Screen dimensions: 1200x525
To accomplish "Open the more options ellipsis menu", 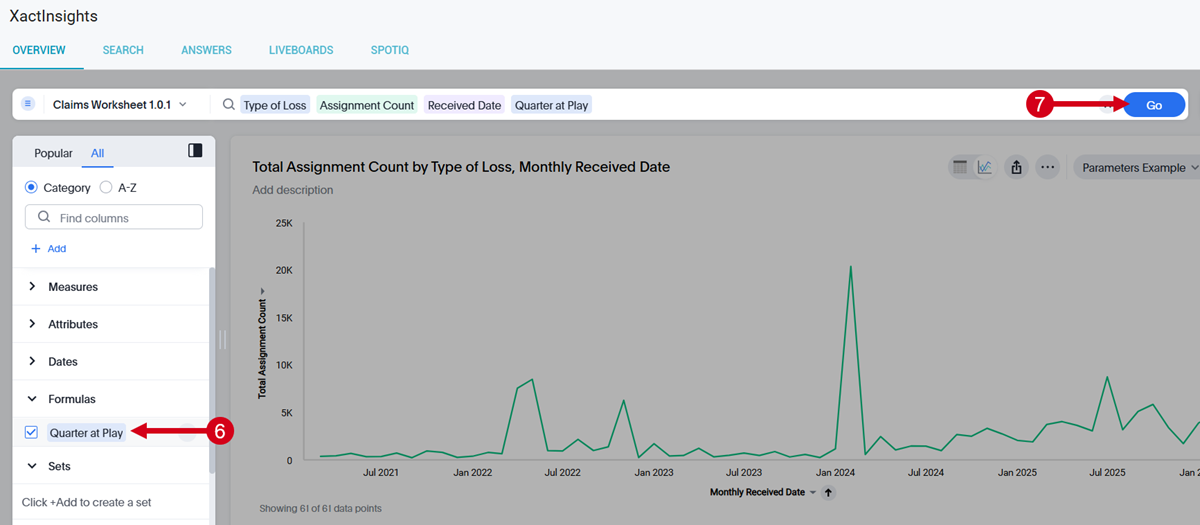I will [x=1047, y=168].
